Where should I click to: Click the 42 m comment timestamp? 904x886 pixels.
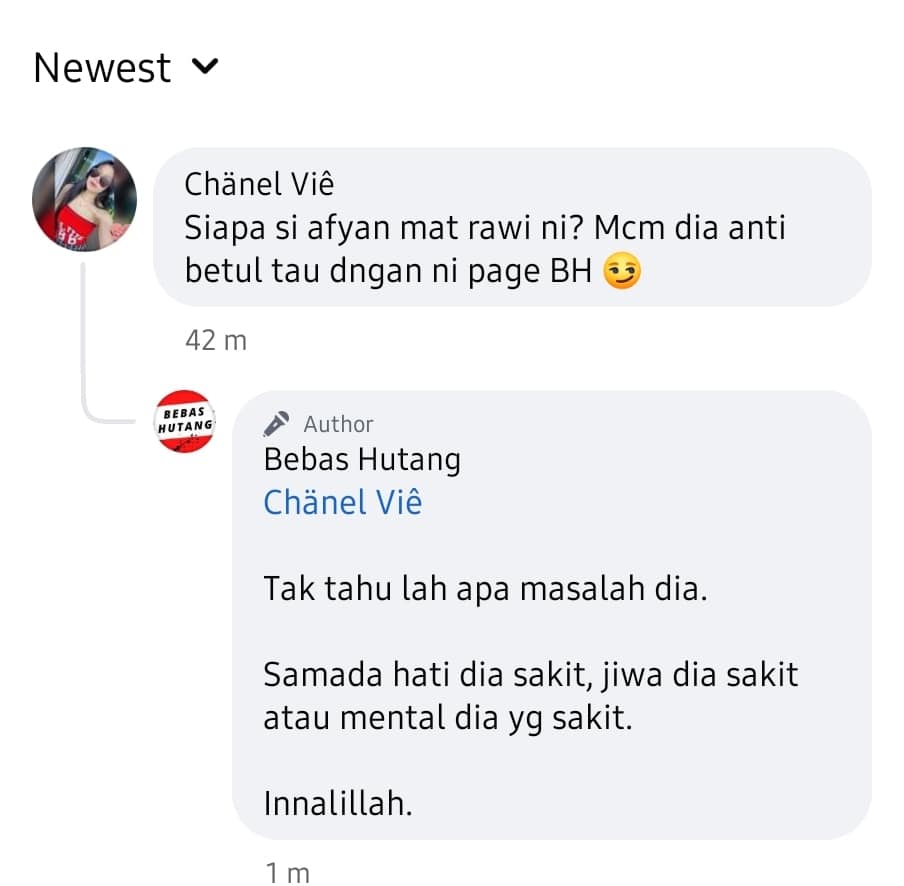point(216,340)
